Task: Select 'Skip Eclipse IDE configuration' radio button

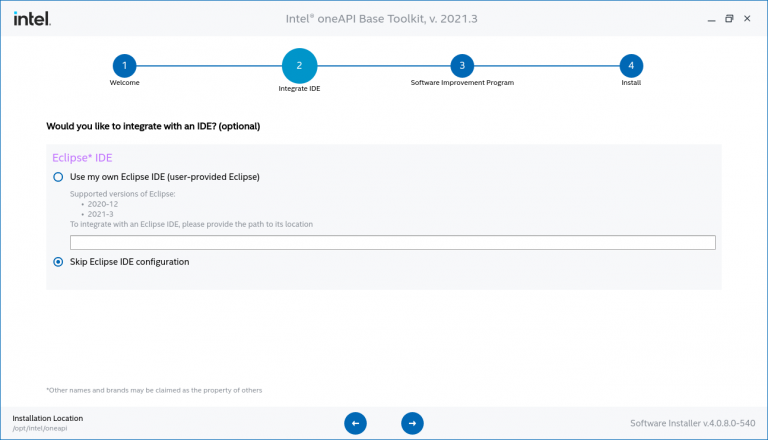Action: [x=58, y=262]
